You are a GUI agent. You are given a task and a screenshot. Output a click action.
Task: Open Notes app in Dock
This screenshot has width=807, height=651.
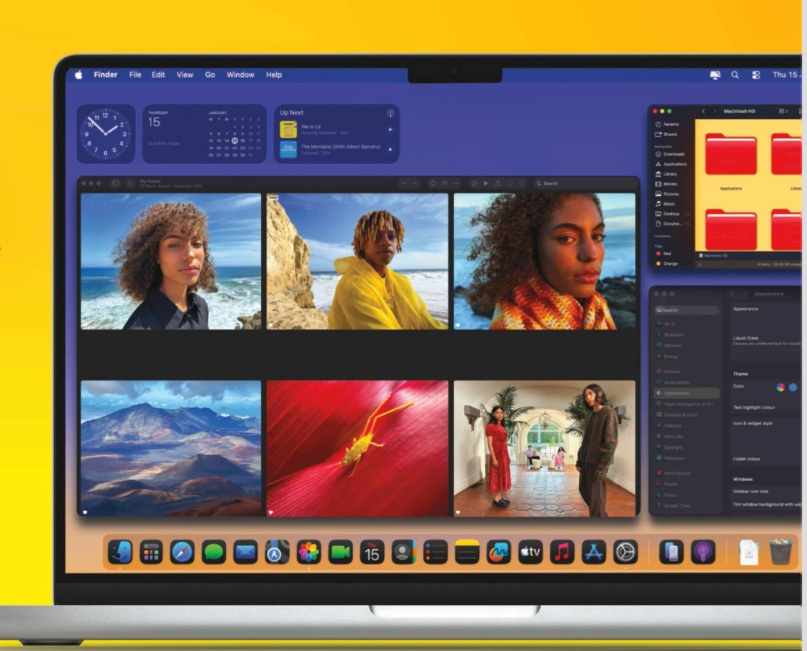(x=467, y=552)
